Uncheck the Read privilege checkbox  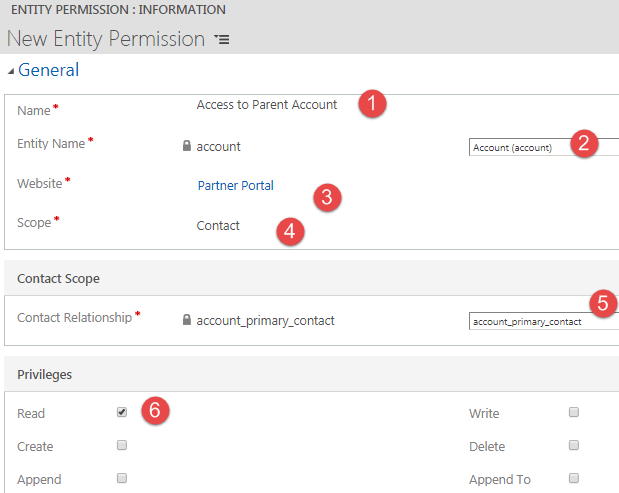coord(122,412)
